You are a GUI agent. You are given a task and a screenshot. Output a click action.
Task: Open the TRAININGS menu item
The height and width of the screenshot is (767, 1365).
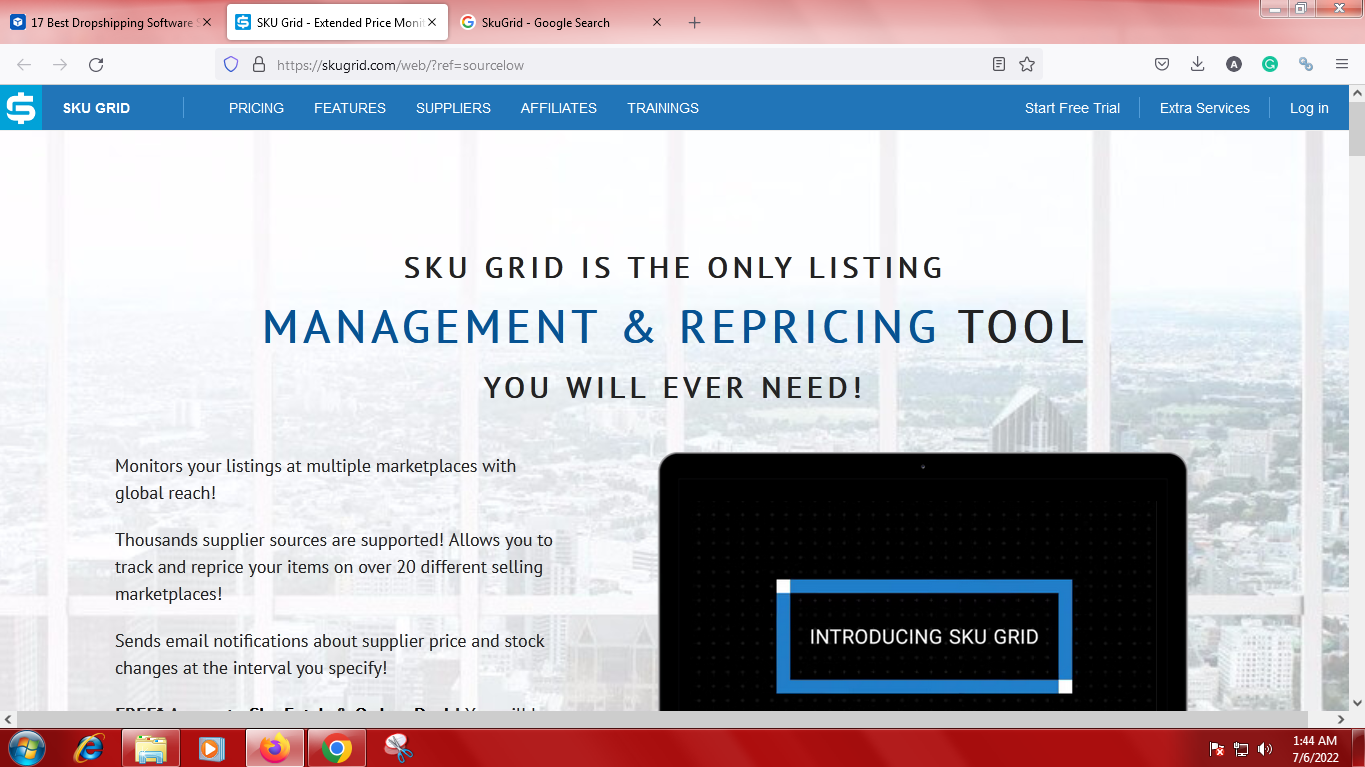pyautogui.click(x=663, y=108)
